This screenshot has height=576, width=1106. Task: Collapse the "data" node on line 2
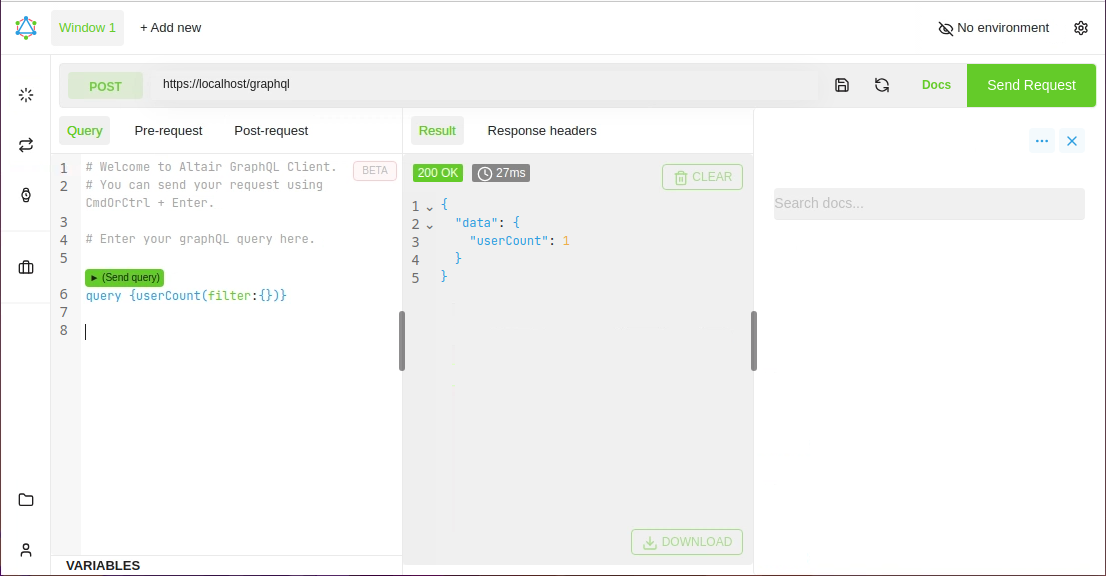click(430, 225)
